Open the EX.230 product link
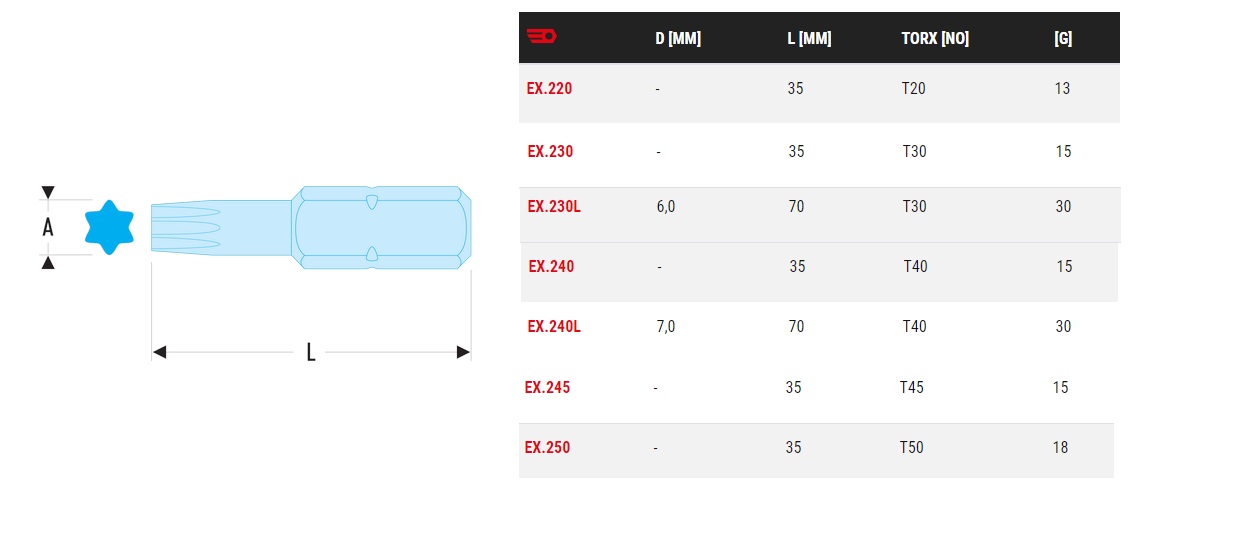 550,151
